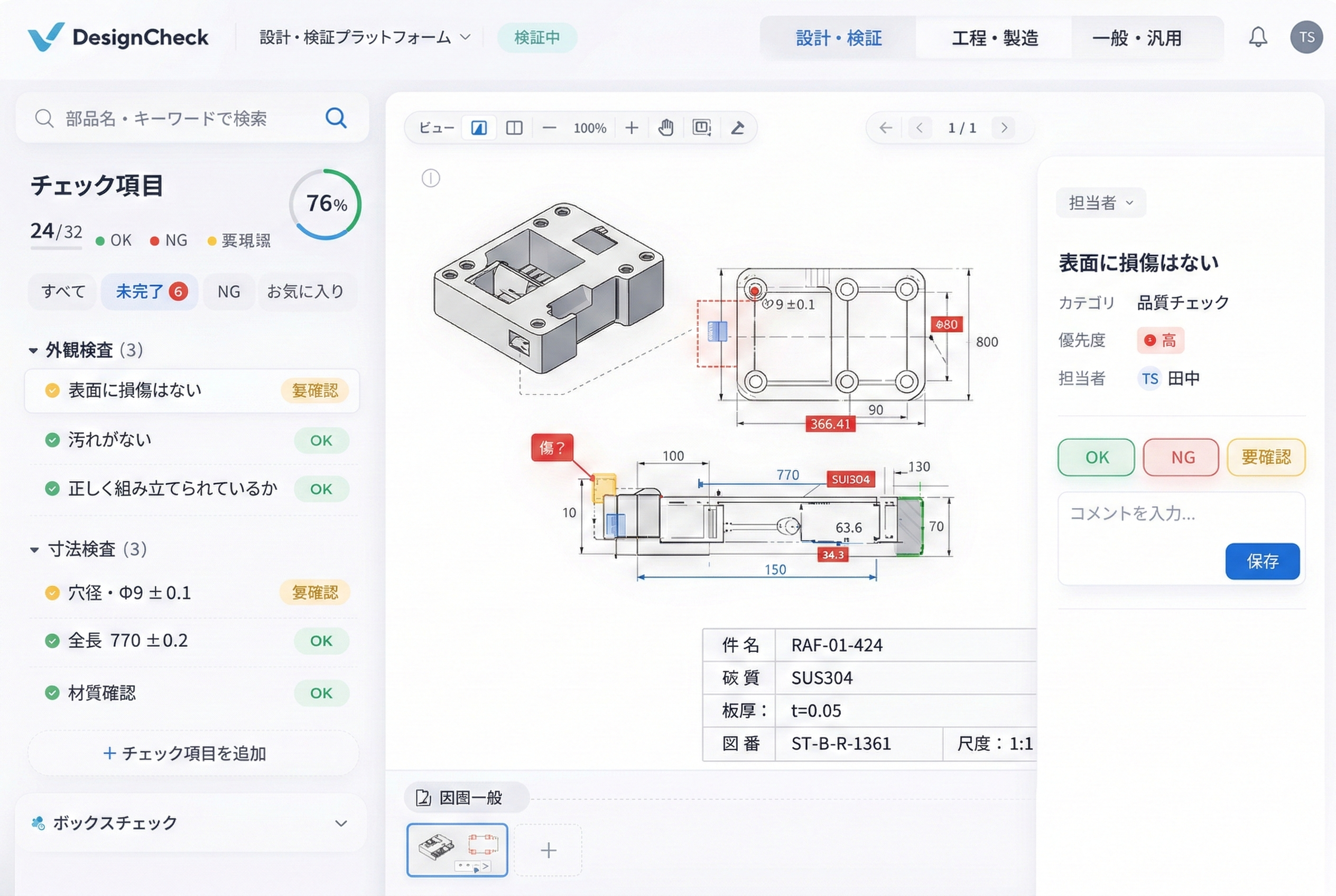Mark 表面に損傷はない check as OK

pyautogui.click(x=1096, y=457)
